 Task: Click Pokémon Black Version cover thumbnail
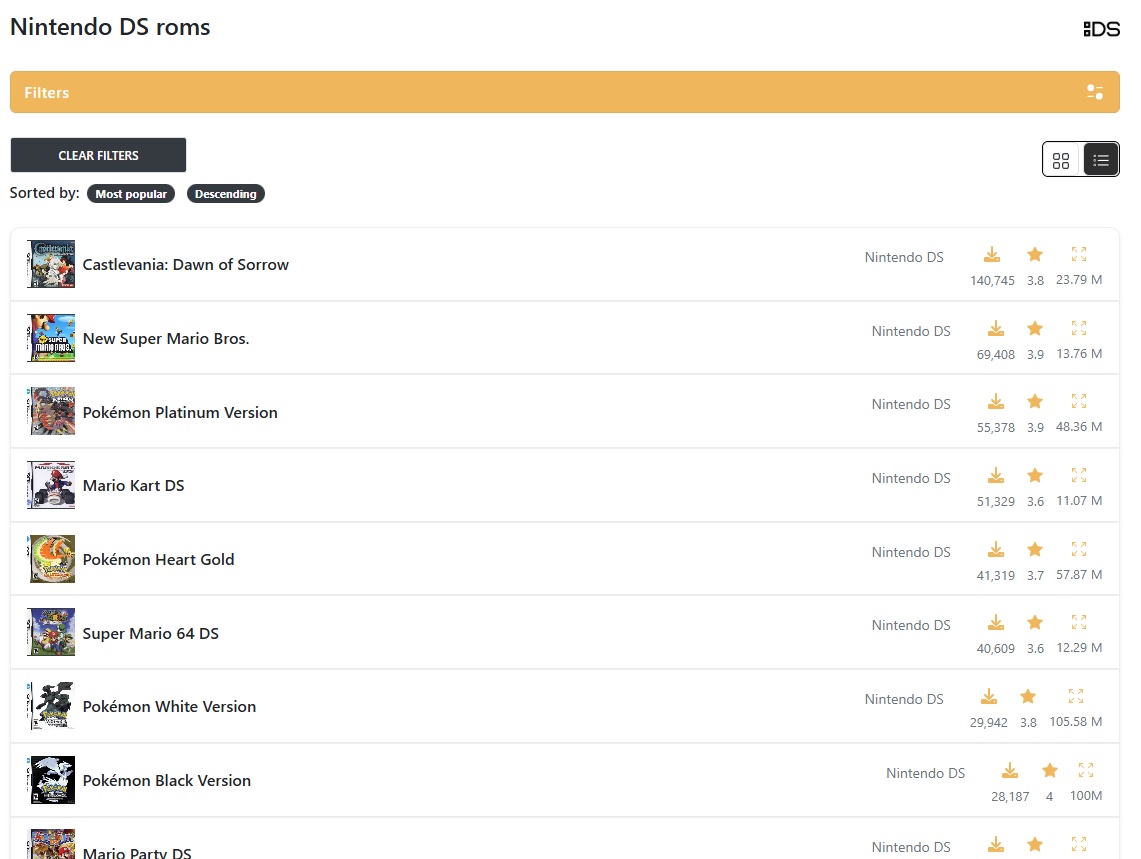[51, 780]
